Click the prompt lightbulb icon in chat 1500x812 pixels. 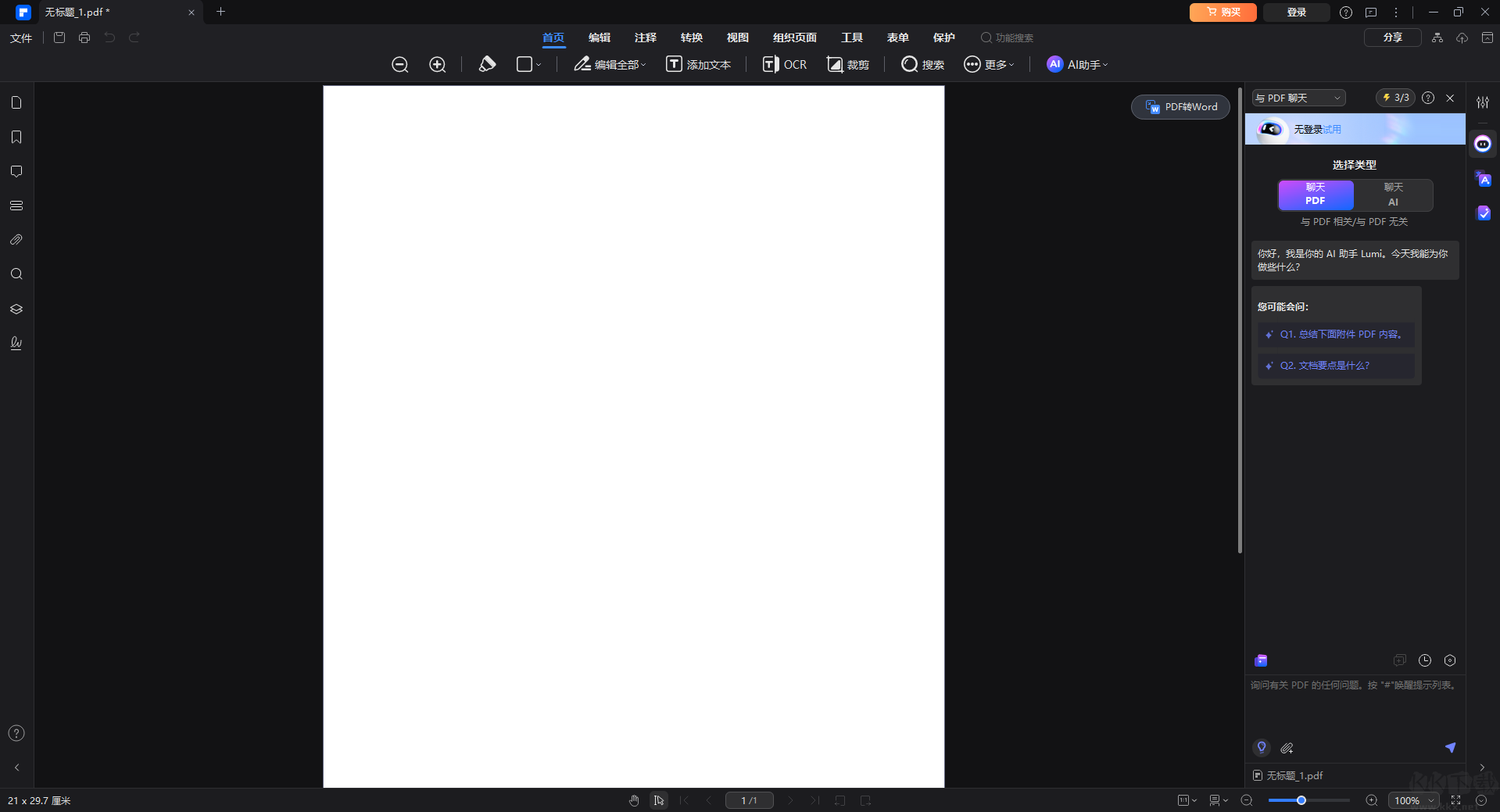click(x=1262, y=747)
